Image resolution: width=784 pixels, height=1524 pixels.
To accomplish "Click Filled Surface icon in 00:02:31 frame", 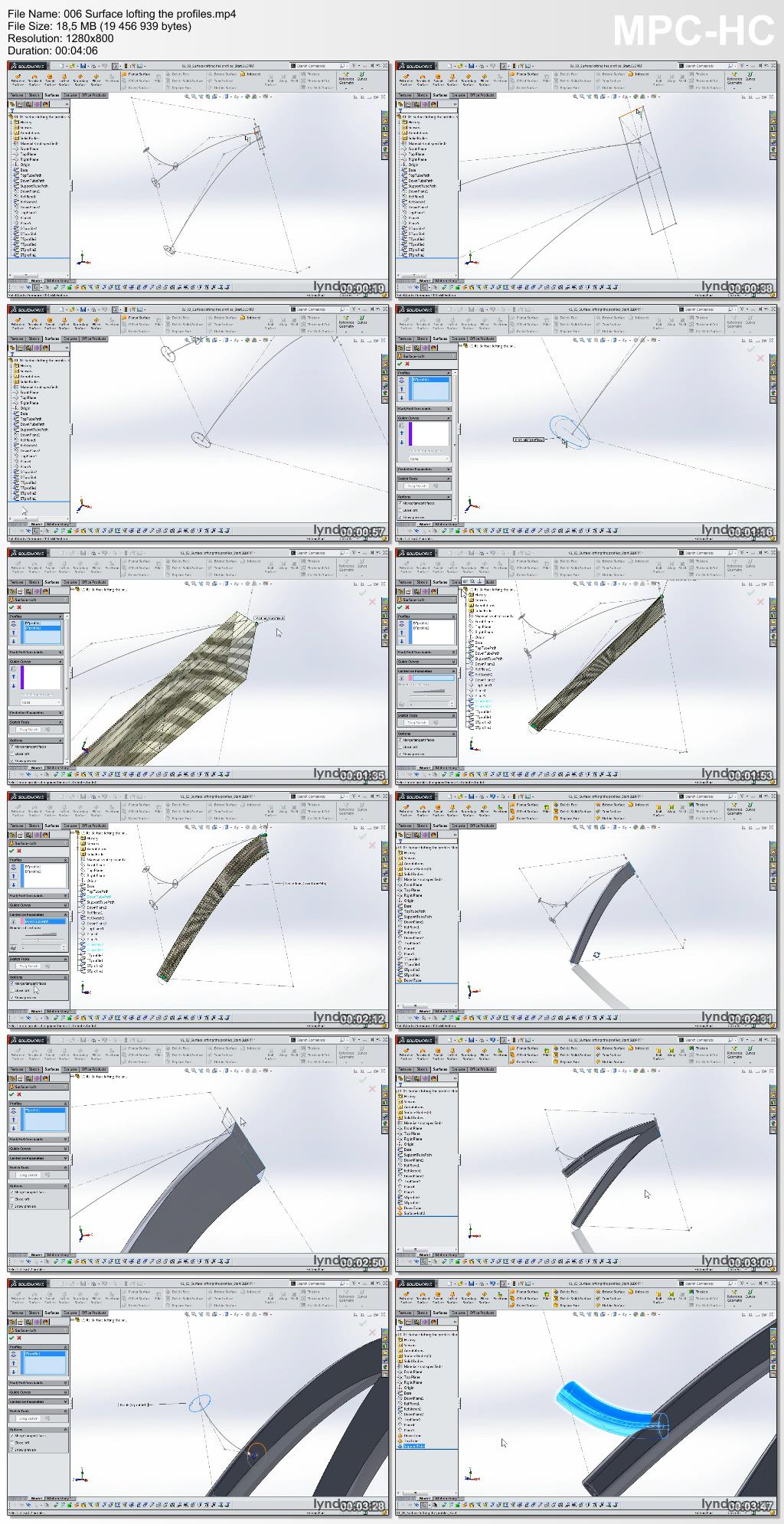I will (485, 808).
